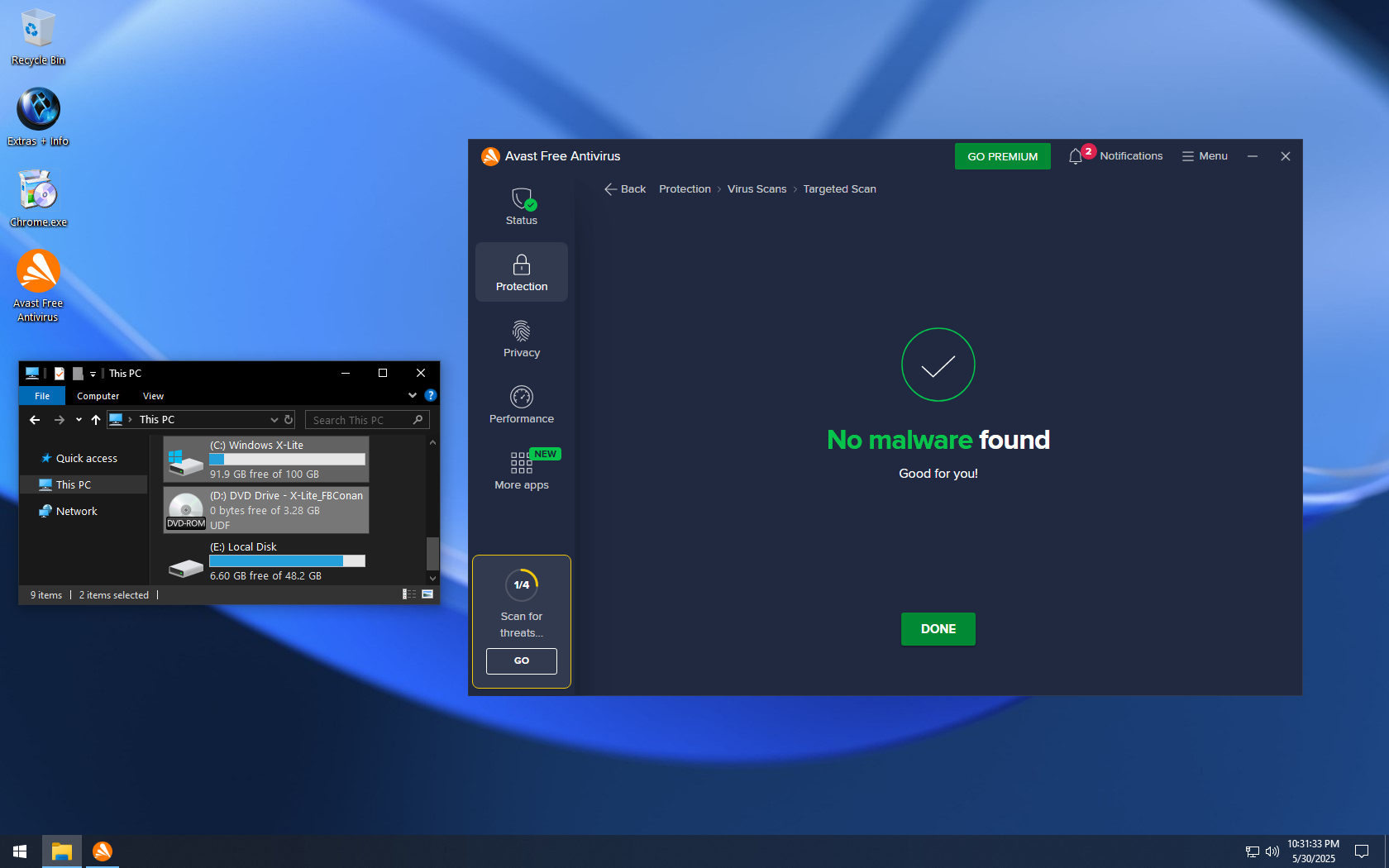Click the 1/4 progress ring in Avast

point(522,585)
